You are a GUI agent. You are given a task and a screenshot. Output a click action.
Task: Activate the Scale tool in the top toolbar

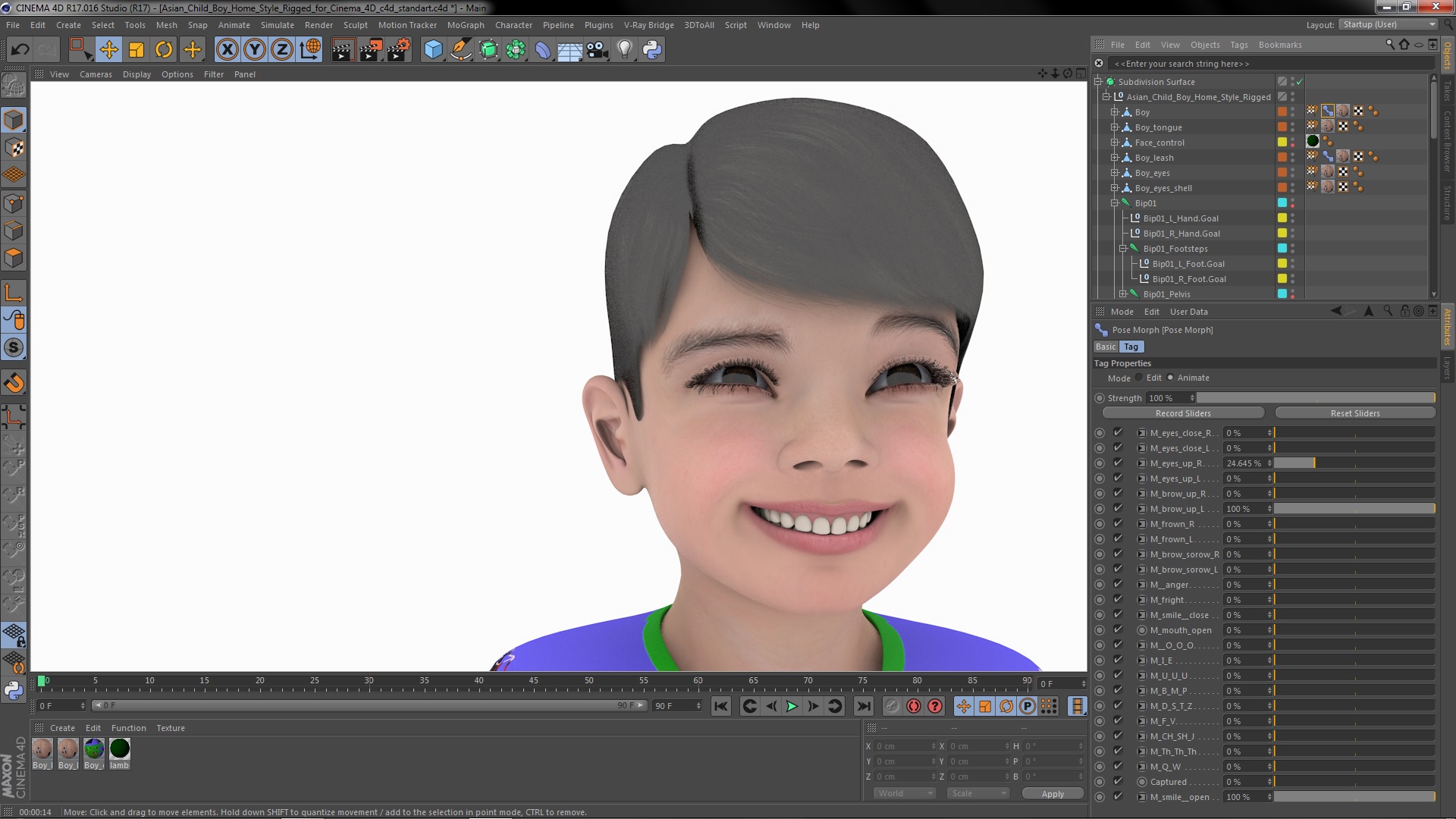[136, 50]
